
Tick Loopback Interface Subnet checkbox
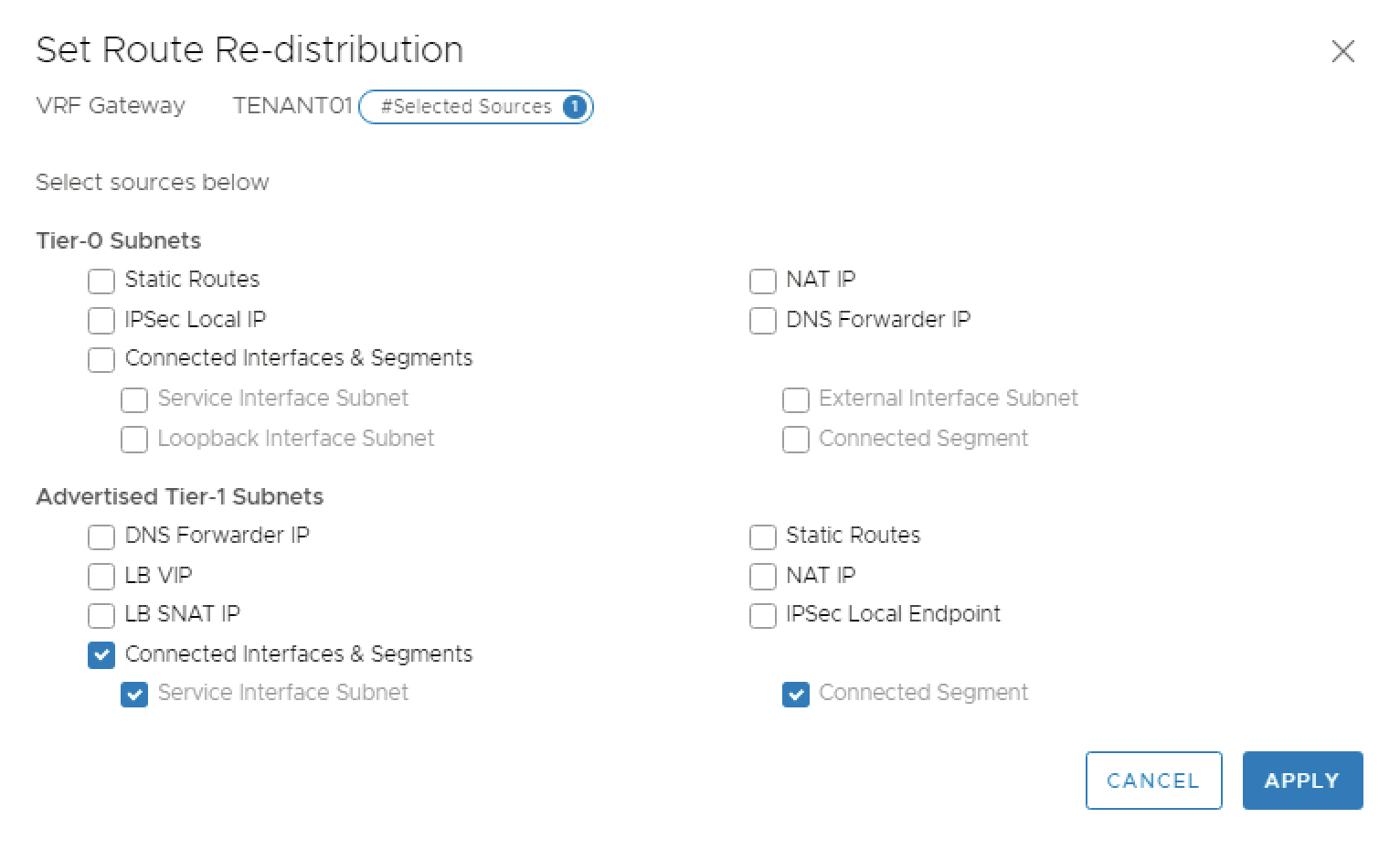134,440
